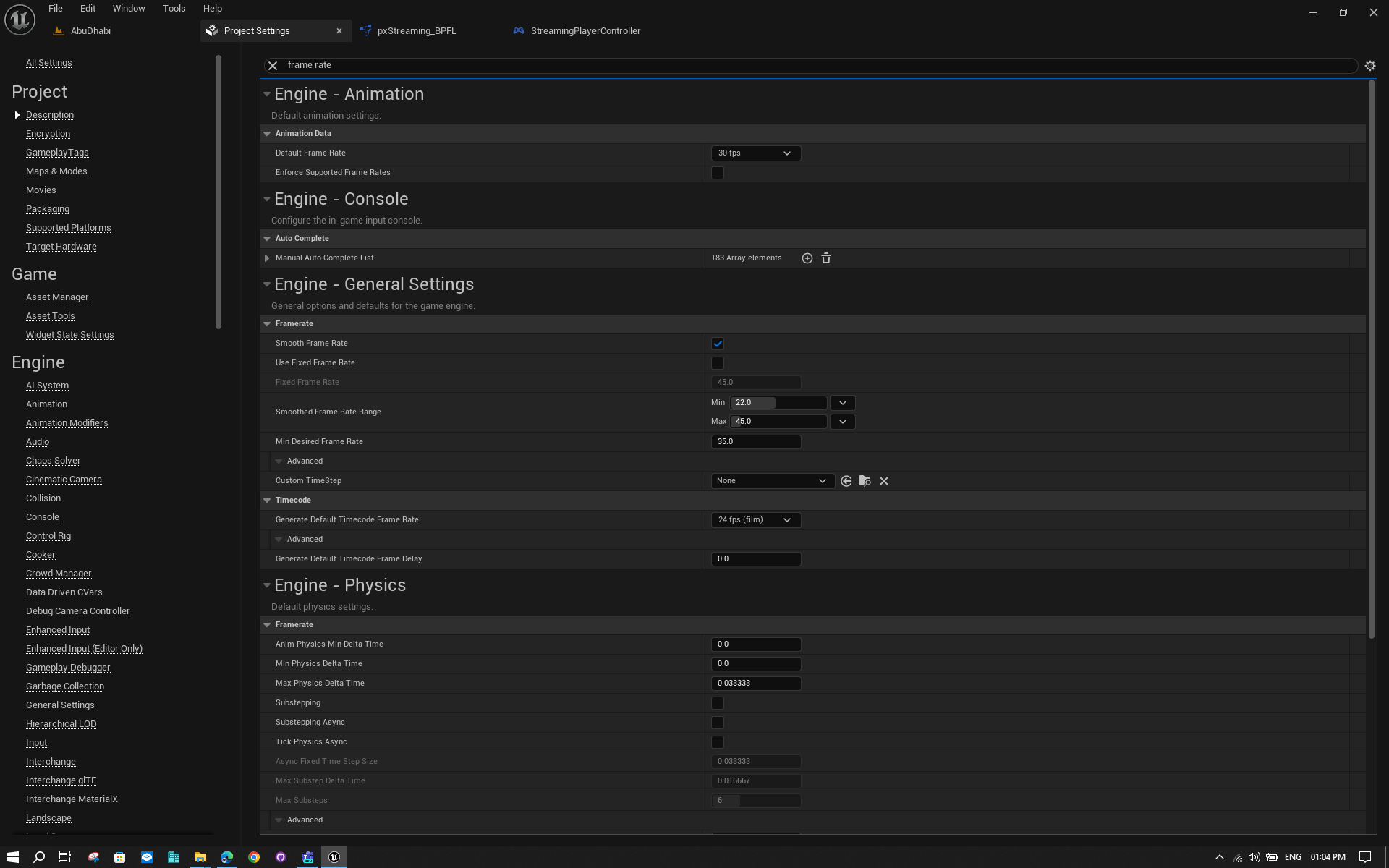The image size is (1389, 868).
Task: Enable Use Fixed Frame Rate
Action: [718, 363]
